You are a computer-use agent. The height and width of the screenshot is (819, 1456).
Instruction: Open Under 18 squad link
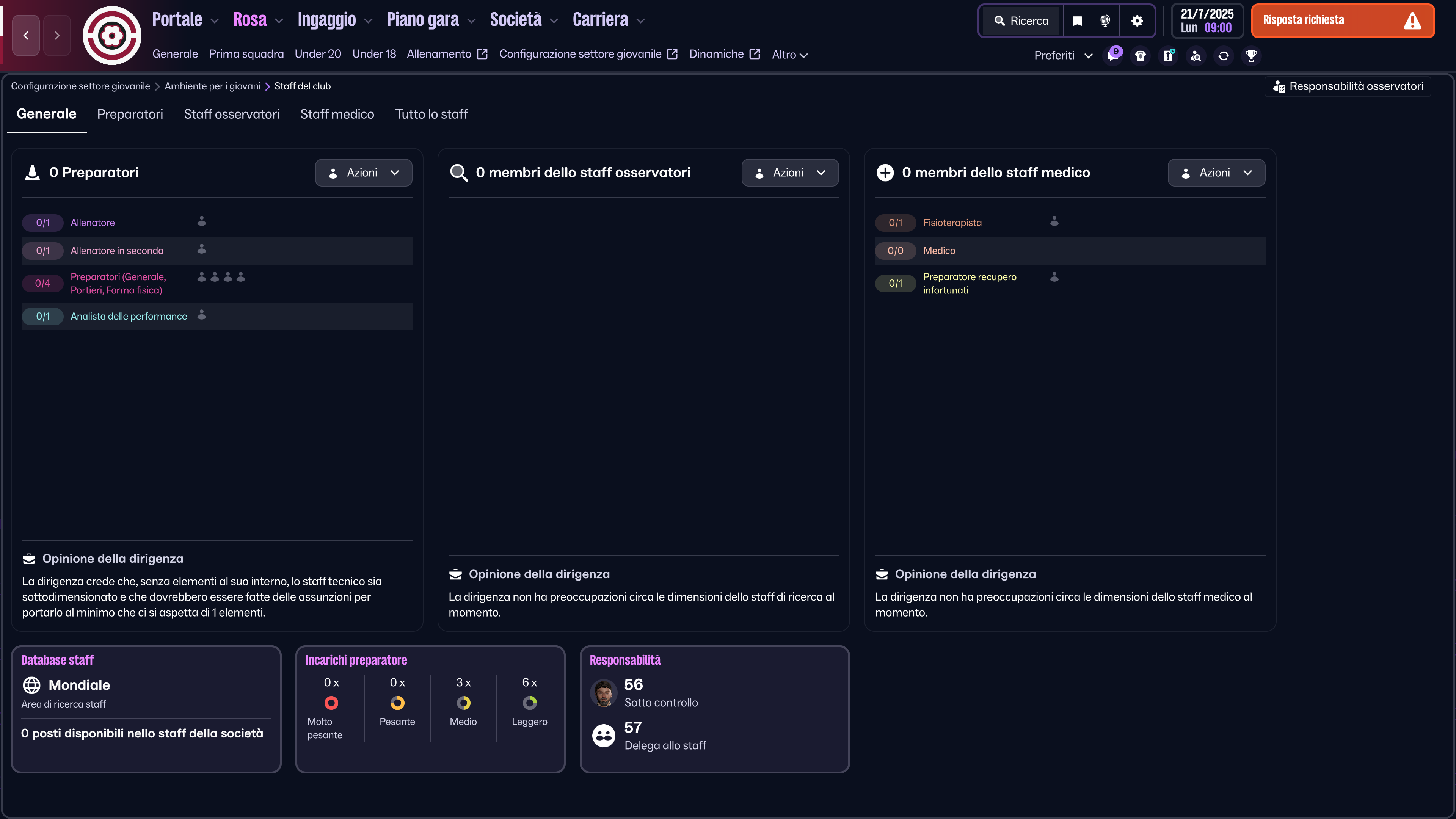pos(374,54)
